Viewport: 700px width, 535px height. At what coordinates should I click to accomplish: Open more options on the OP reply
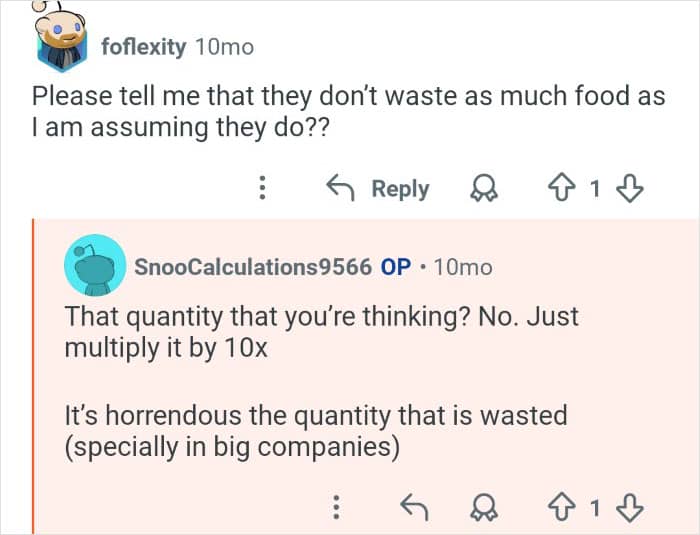tap(337, 509)
